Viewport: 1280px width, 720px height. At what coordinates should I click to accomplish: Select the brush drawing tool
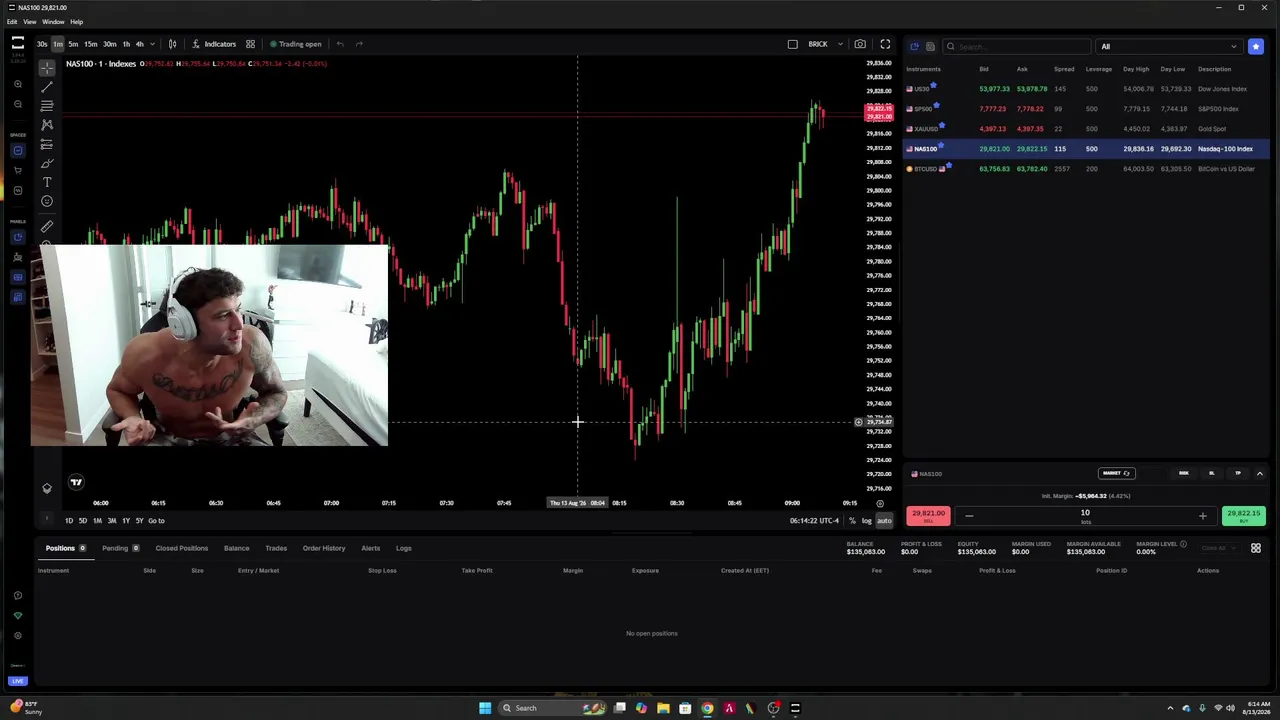(x=47, y=163)
